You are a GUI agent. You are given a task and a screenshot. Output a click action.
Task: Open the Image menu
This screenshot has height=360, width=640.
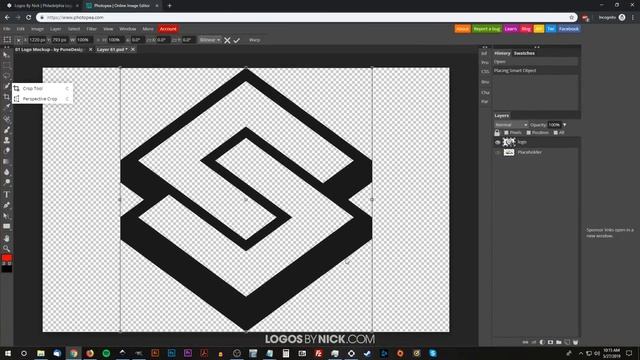[37, 29]
